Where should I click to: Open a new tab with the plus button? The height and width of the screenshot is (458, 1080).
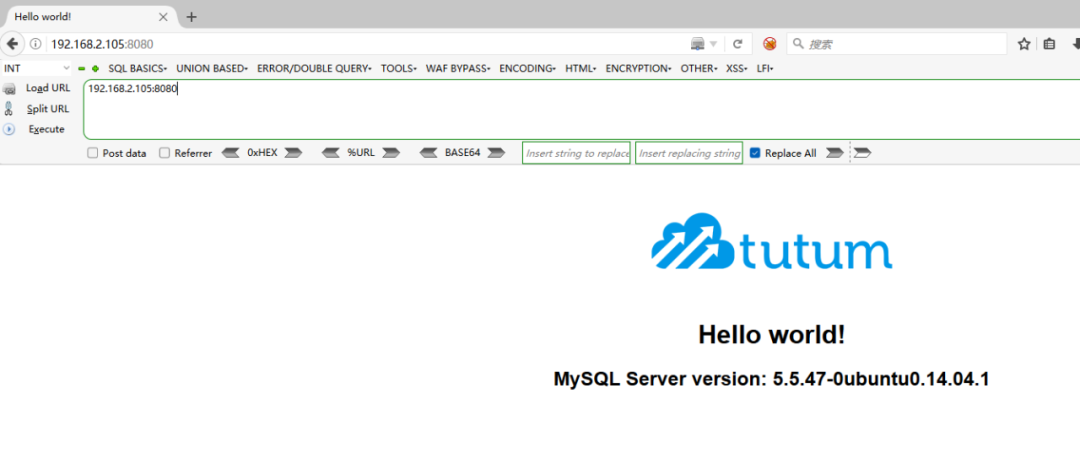pyautogui.click(x=191, y=17)
